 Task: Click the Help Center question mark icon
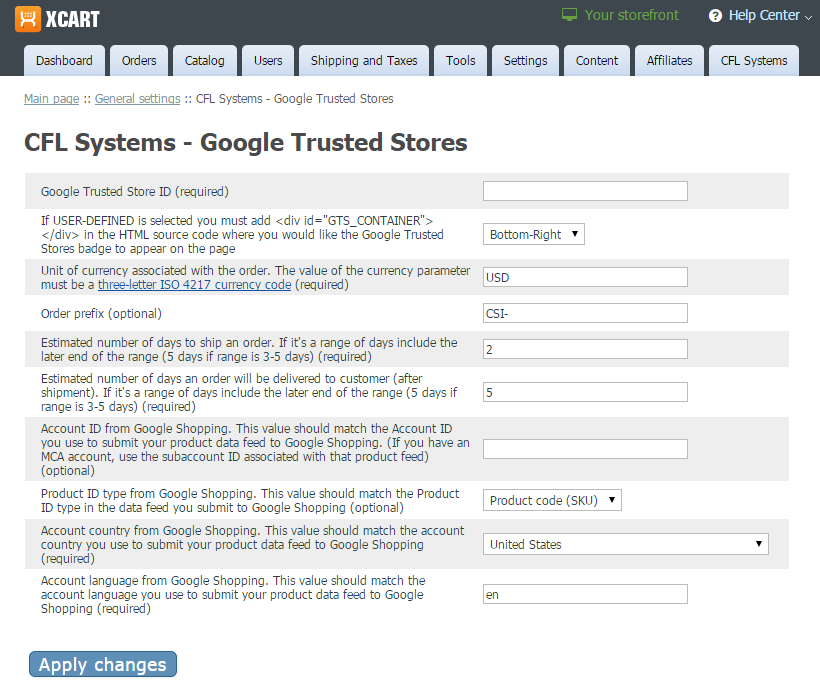(715, 16)
